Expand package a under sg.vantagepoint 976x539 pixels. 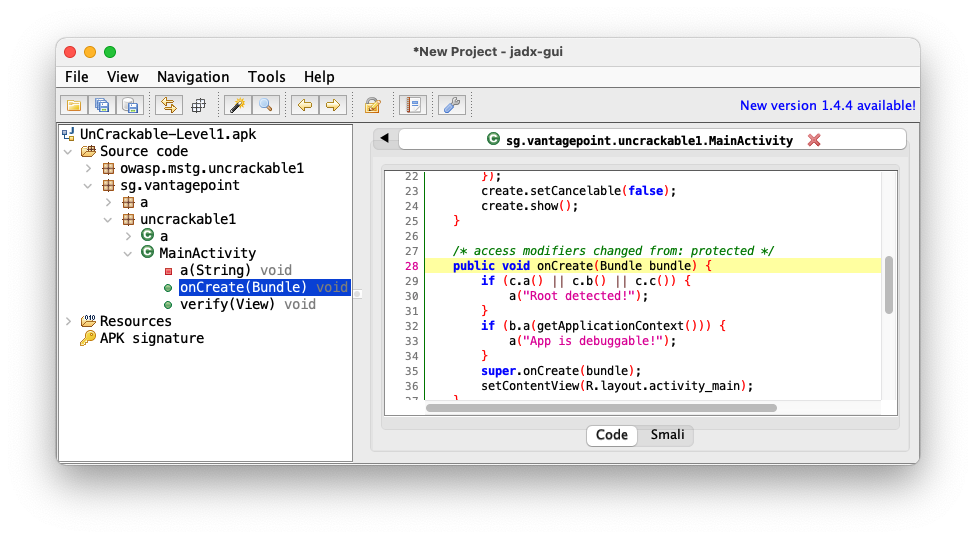coord(108,202)
